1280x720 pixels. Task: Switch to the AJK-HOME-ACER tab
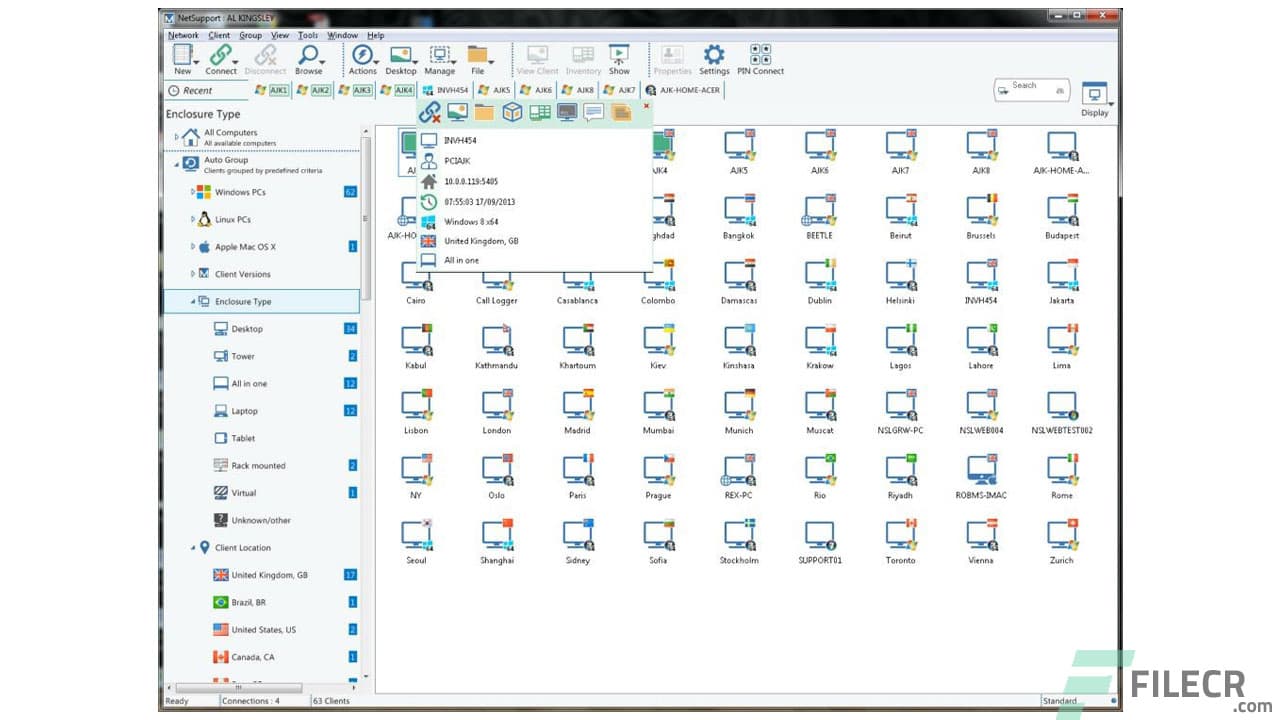pyautogui.click(x=692, y=90)
